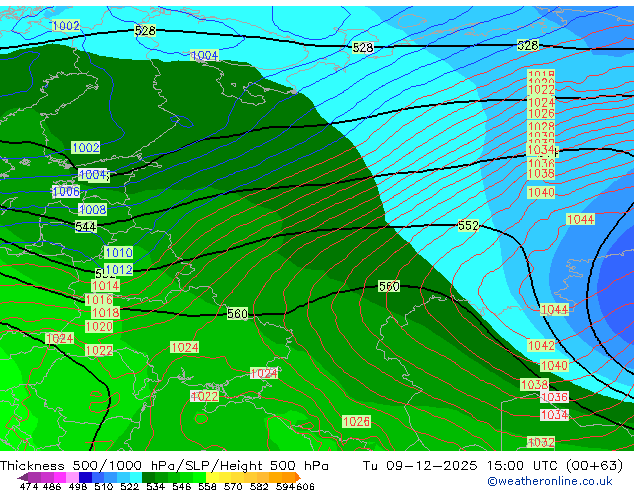Click the legend value 474
The height and width of the screenshot is (490, 634).
29,486
